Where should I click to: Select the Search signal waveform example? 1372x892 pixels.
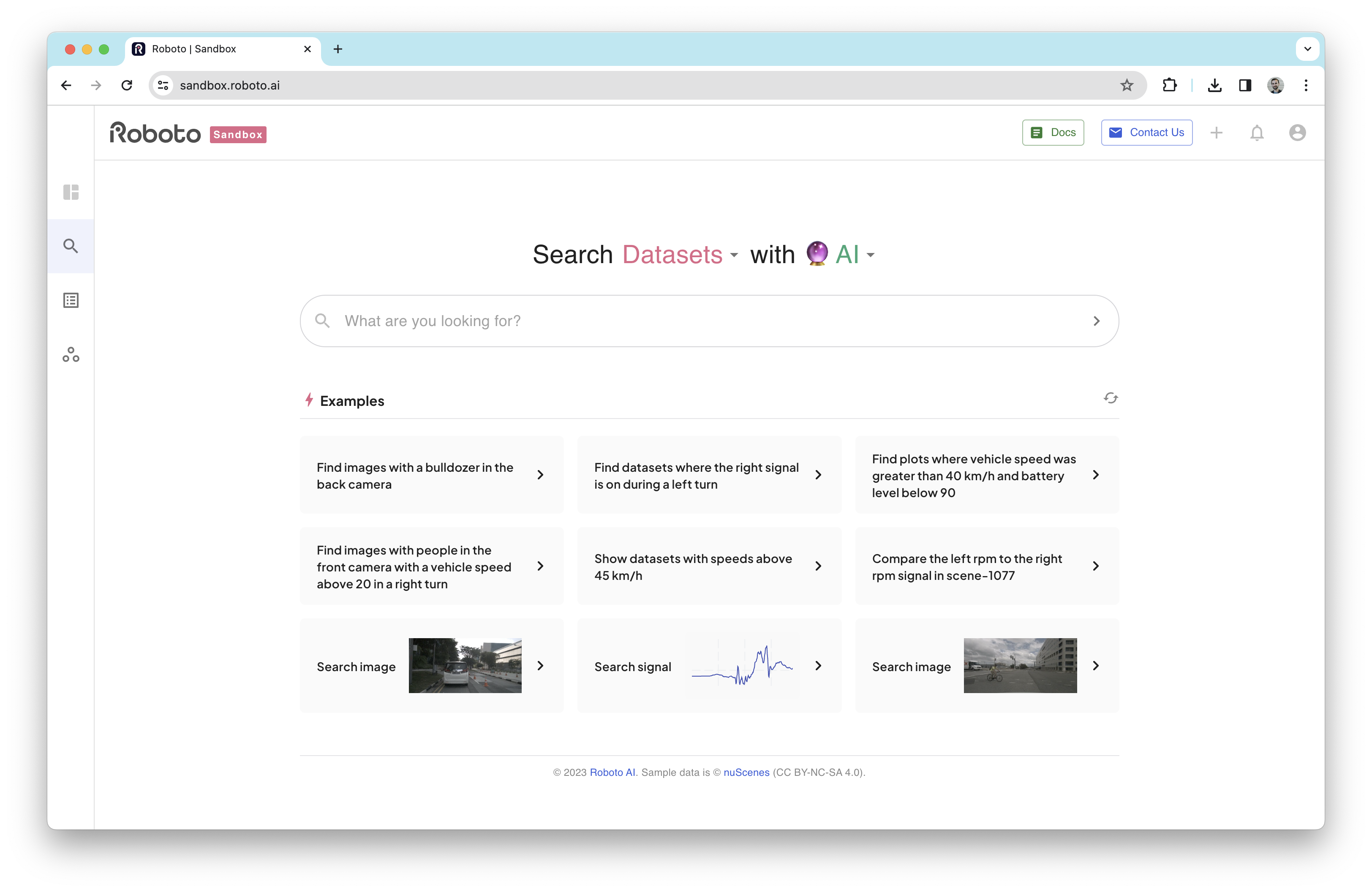(709, 666)
